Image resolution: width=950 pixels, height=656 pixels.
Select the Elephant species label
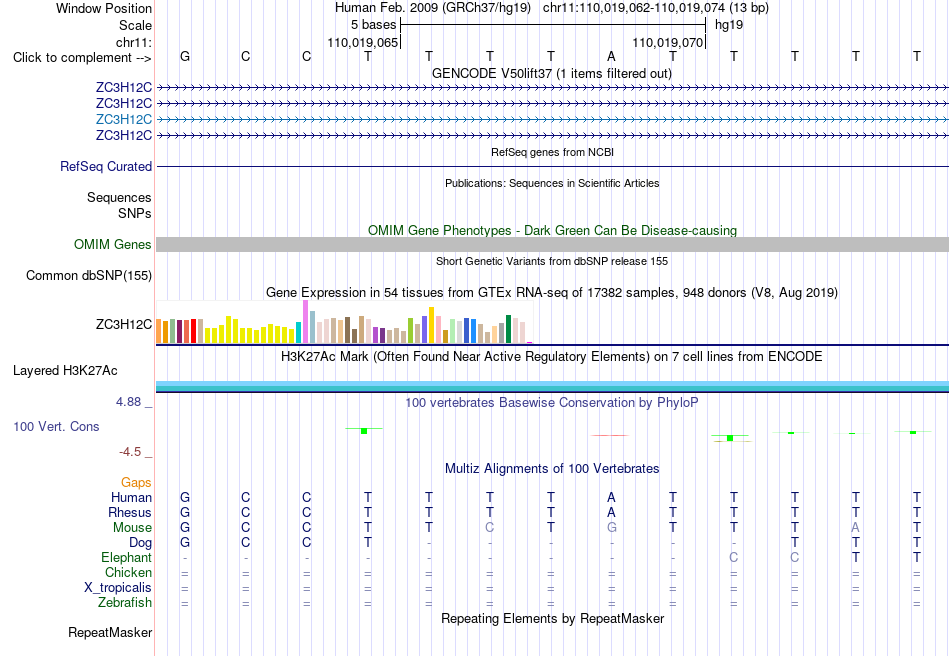point(126,557)
